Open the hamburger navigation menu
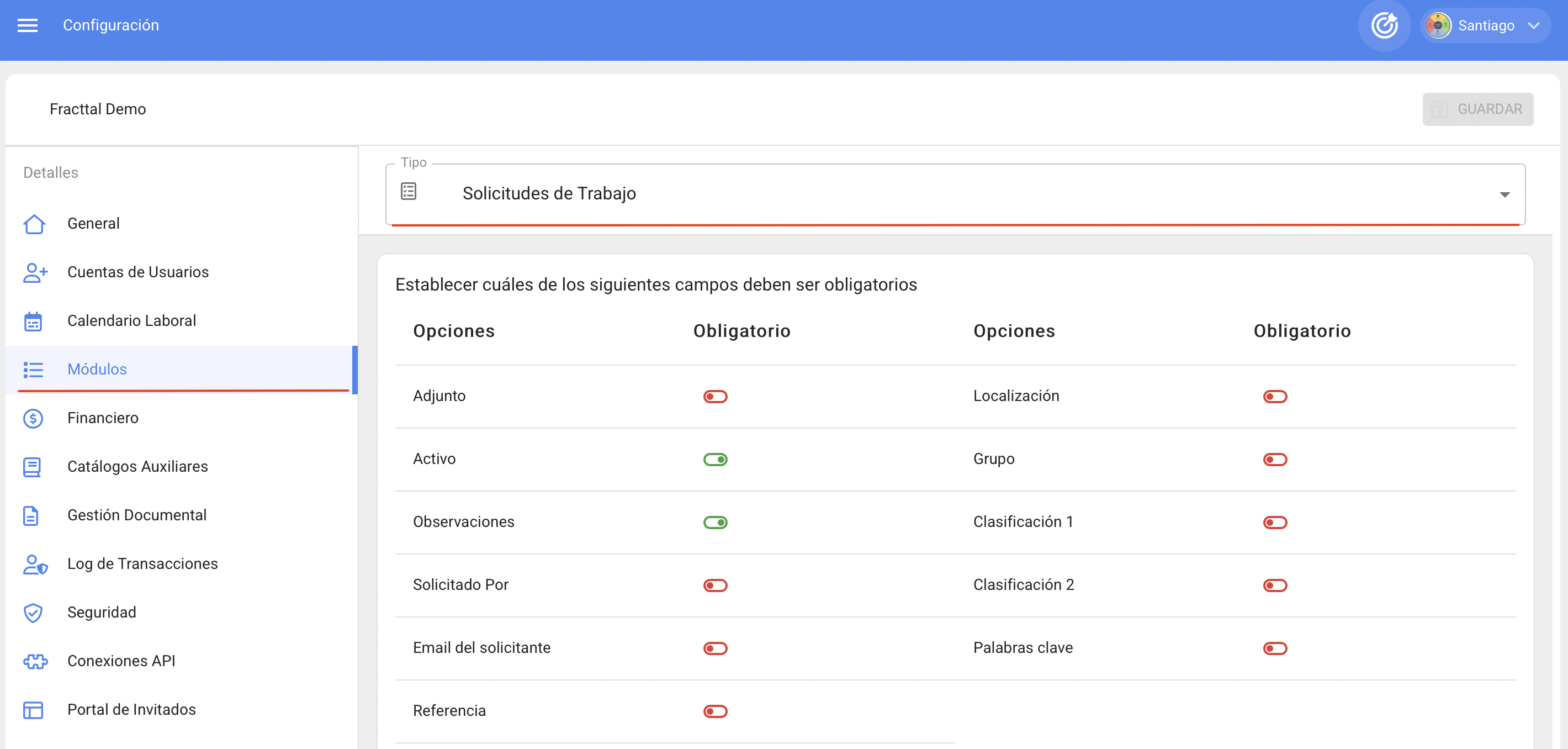The image size is (1568, 749). click(28, 25)
